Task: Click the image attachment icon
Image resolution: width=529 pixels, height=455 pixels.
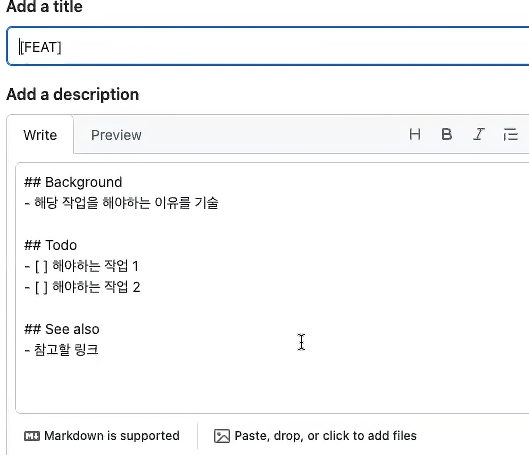Action: tap(222, 436)
